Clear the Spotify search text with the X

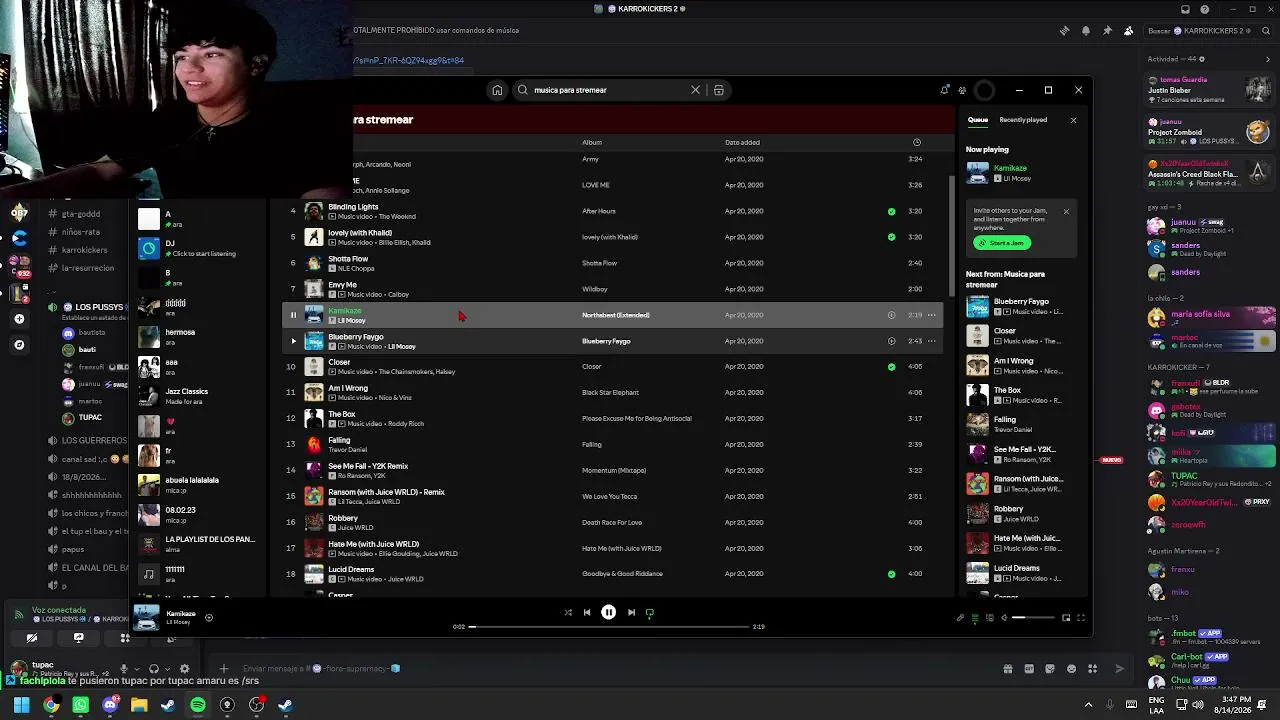[695, 90]
